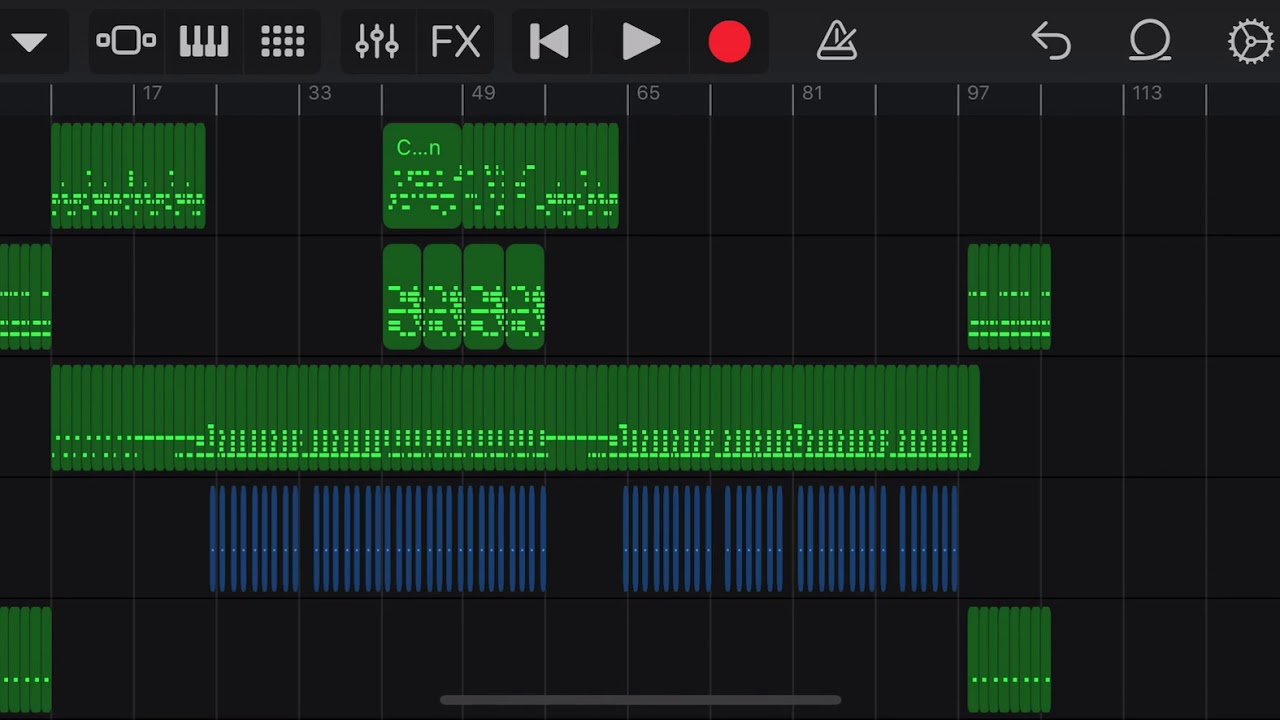This screenshot has width=1280, height=720.
Task: Select bottom-track green region at bar 97
Action: tap(1009, 660)
